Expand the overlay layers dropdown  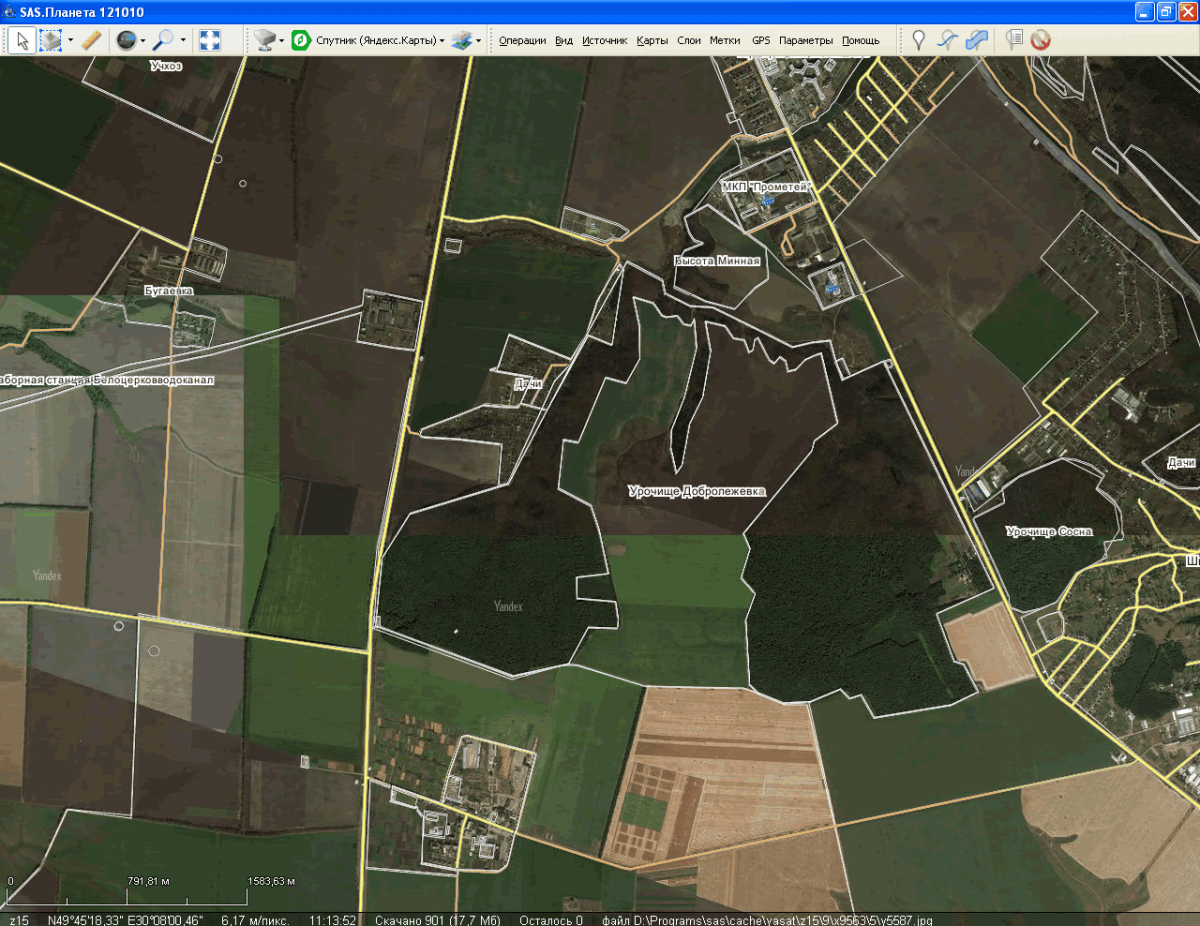(479, 41)
